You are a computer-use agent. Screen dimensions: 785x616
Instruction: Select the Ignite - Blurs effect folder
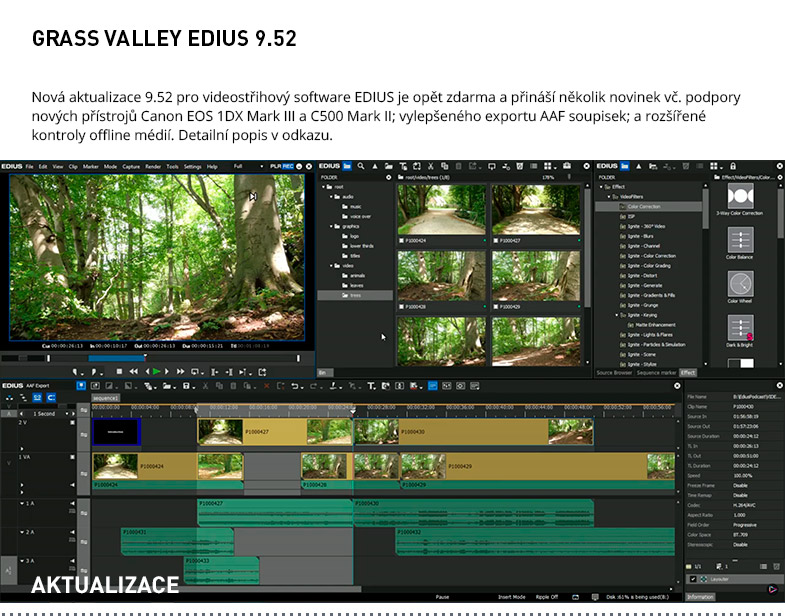point(636,236)
